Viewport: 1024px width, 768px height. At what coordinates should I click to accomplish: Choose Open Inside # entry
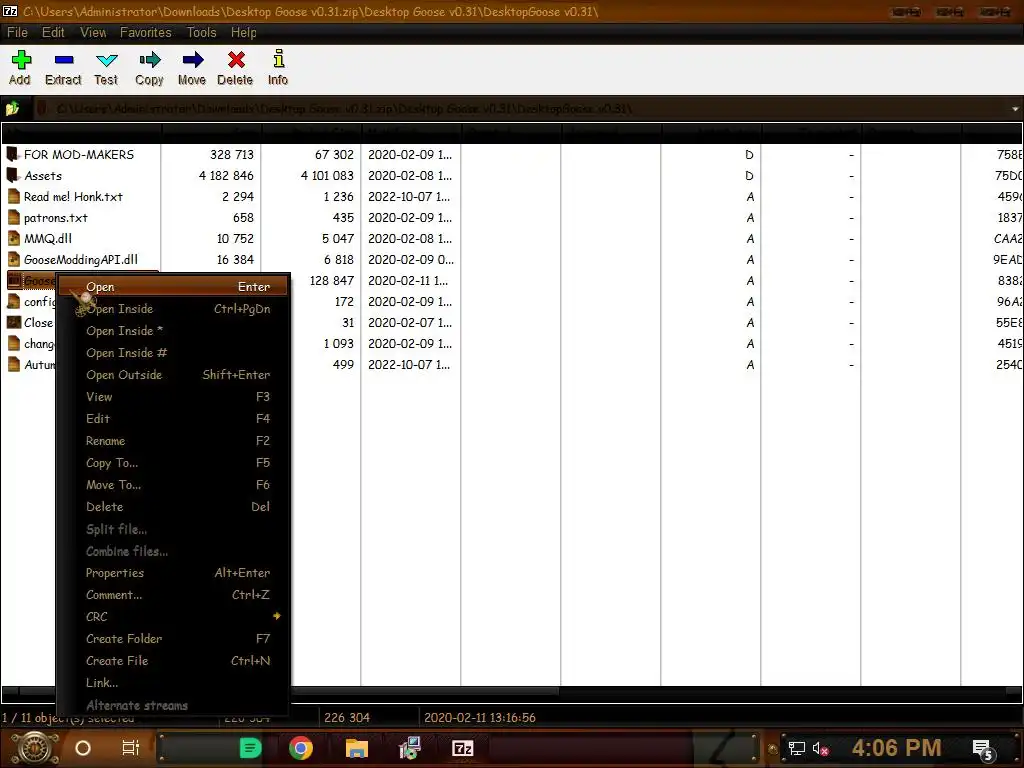173,353
